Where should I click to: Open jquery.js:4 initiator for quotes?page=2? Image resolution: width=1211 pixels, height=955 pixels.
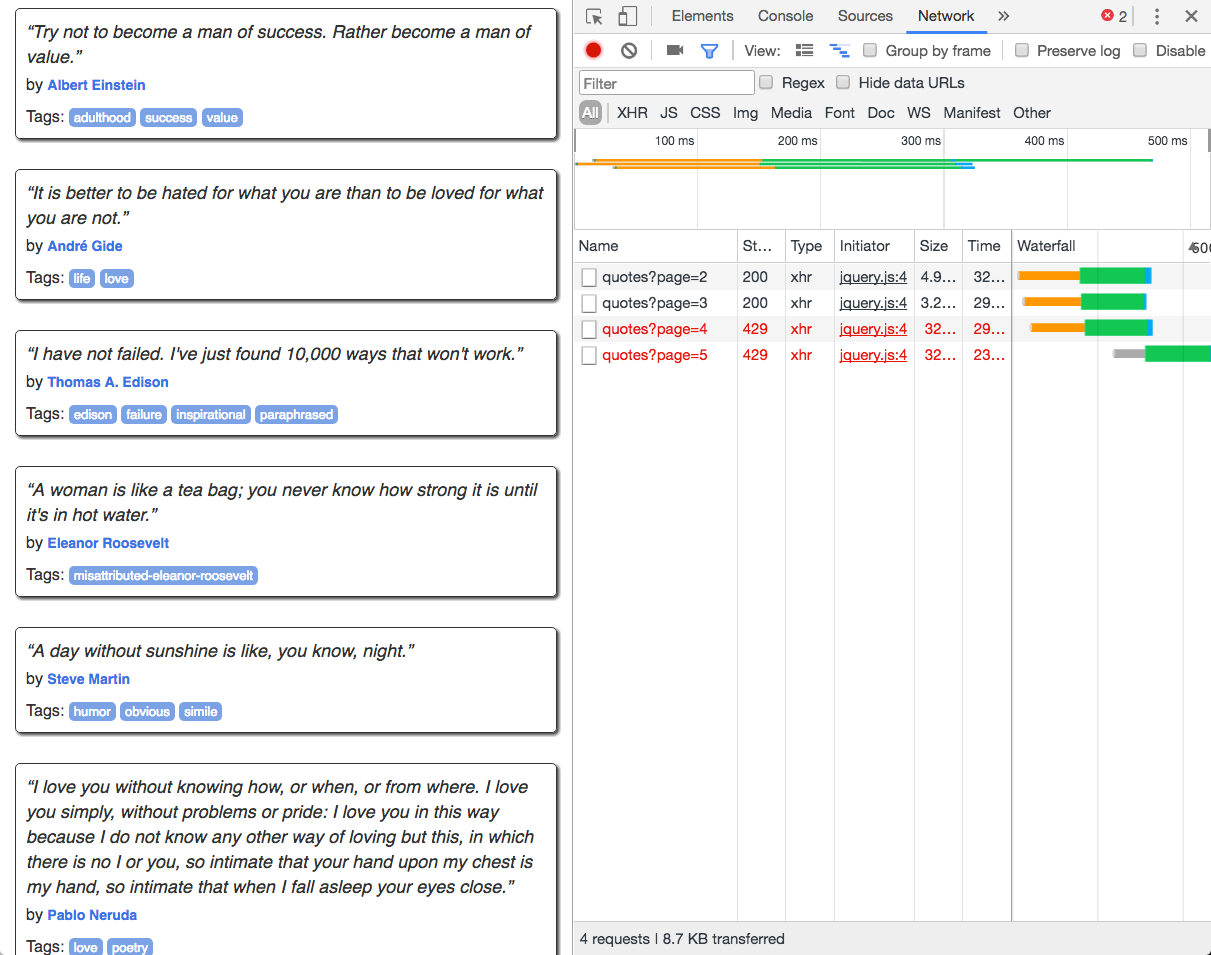tap(873, 277)
